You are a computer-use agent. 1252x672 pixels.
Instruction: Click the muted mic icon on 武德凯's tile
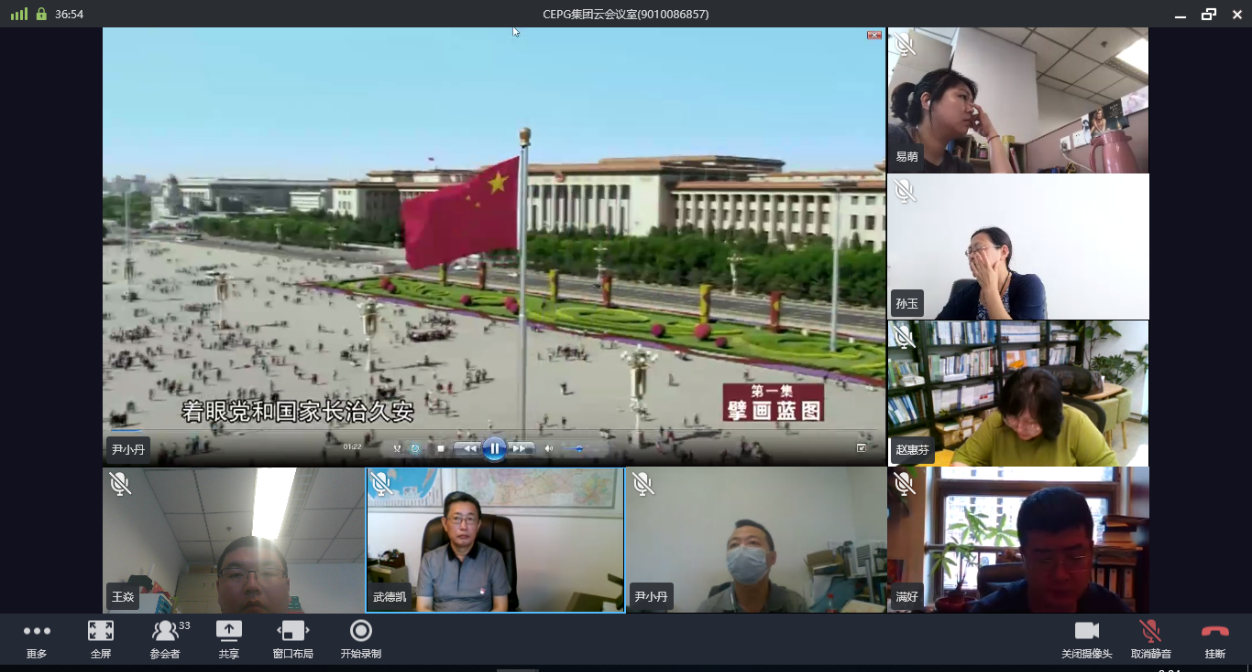(x=381, y=484)
